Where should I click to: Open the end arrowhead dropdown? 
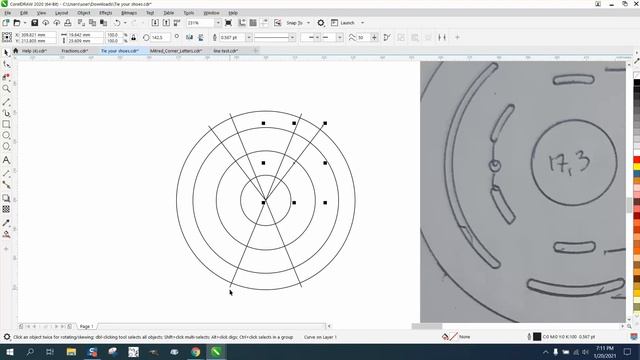pos(340,37)
